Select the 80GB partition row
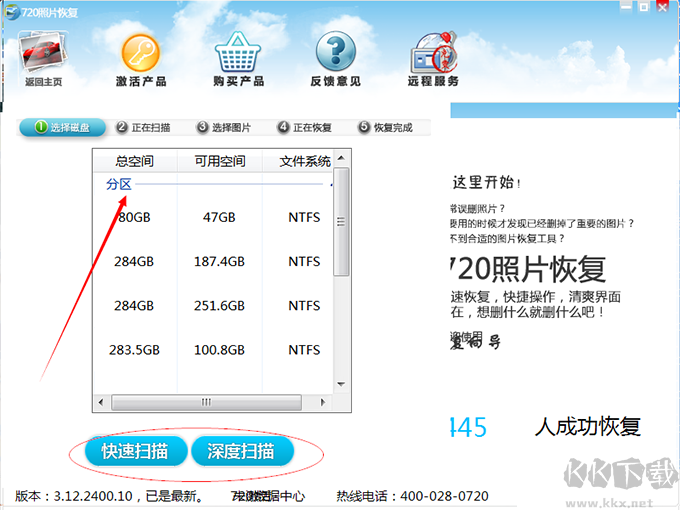Viewport: 680px width, 510px height. coord(213,217)
